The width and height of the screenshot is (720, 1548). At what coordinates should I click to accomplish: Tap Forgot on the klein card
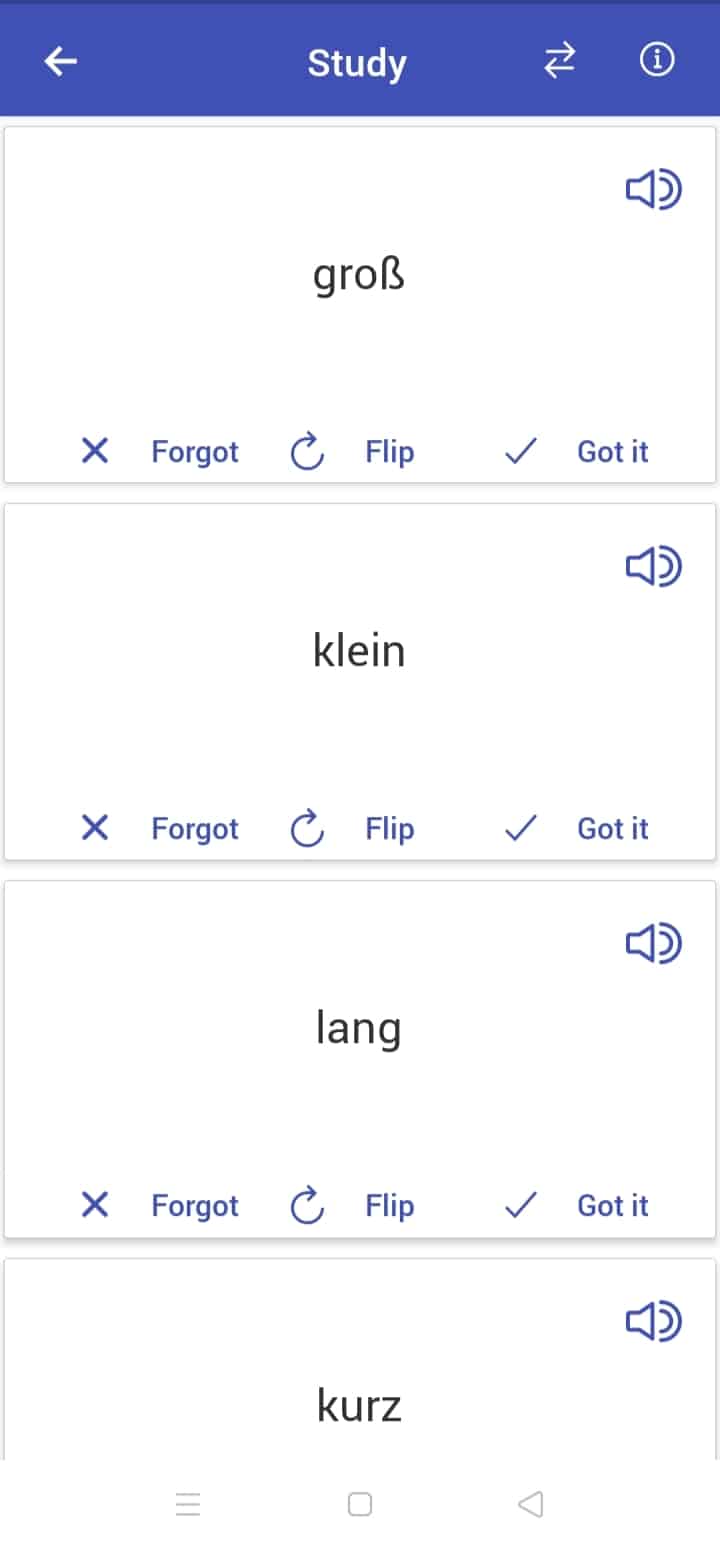point(195,827)
